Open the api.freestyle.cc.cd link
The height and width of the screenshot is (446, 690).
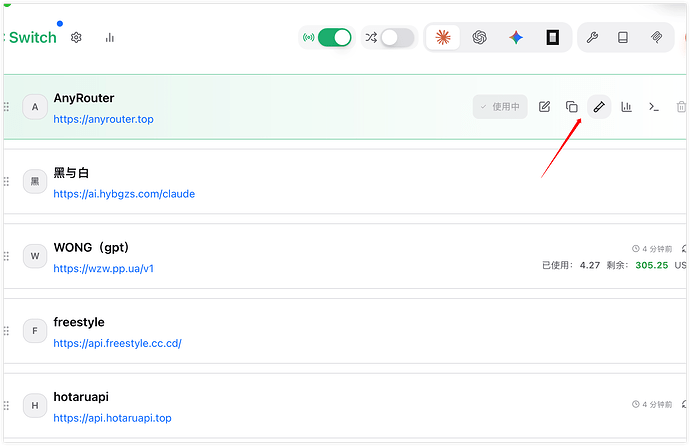(x=117, y=344)
